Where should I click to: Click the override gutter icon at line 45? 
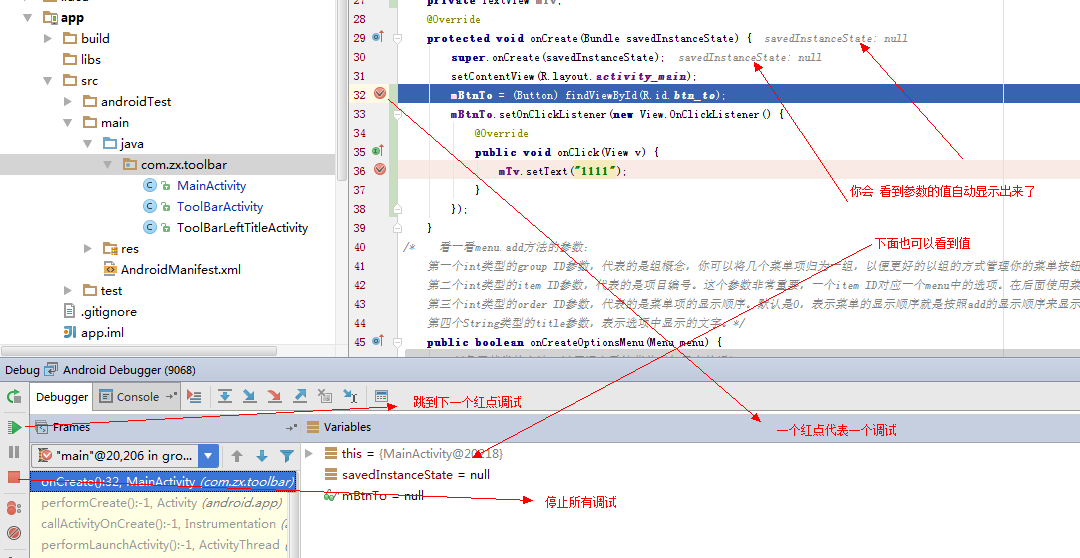click(377, 340)
